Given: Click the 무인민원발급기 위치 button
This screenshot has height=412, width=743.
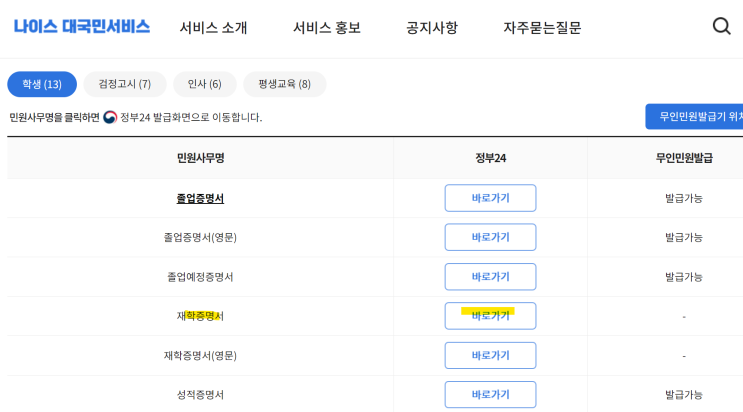Looking at the screenshot, I should click(696, 116).
